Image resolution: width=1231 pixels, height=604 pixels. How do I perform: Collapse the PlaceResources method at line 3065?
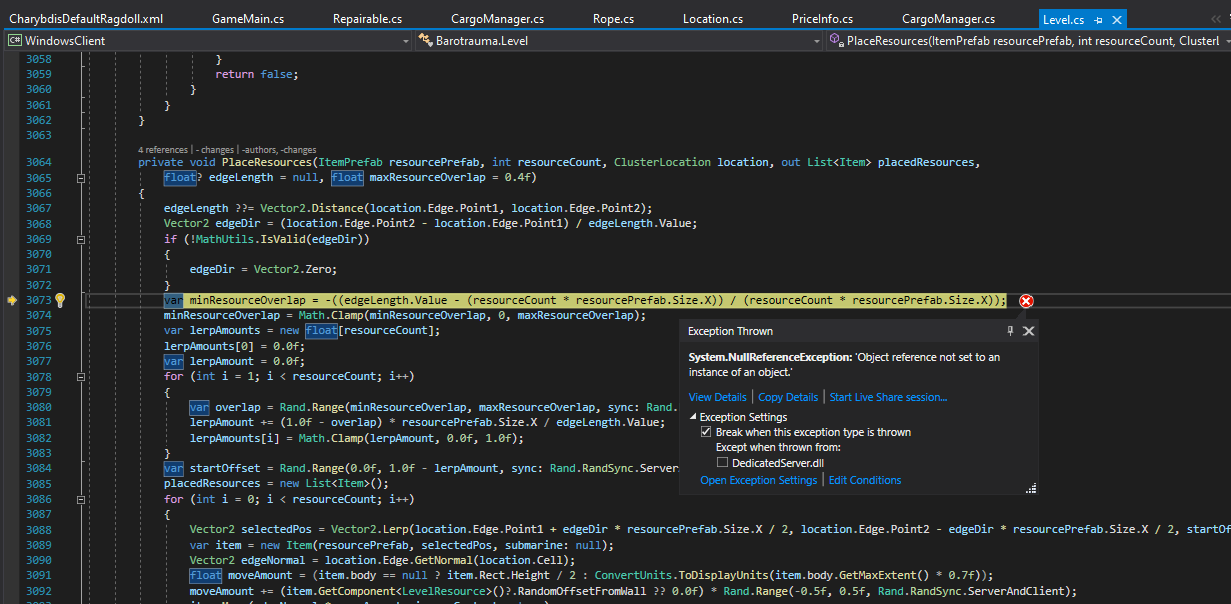pos(81,178)
